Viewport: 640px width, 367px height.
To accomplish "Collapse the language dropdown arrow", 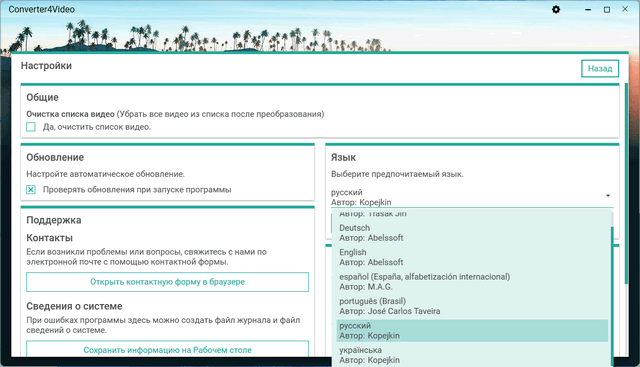I will click(608, 196).
